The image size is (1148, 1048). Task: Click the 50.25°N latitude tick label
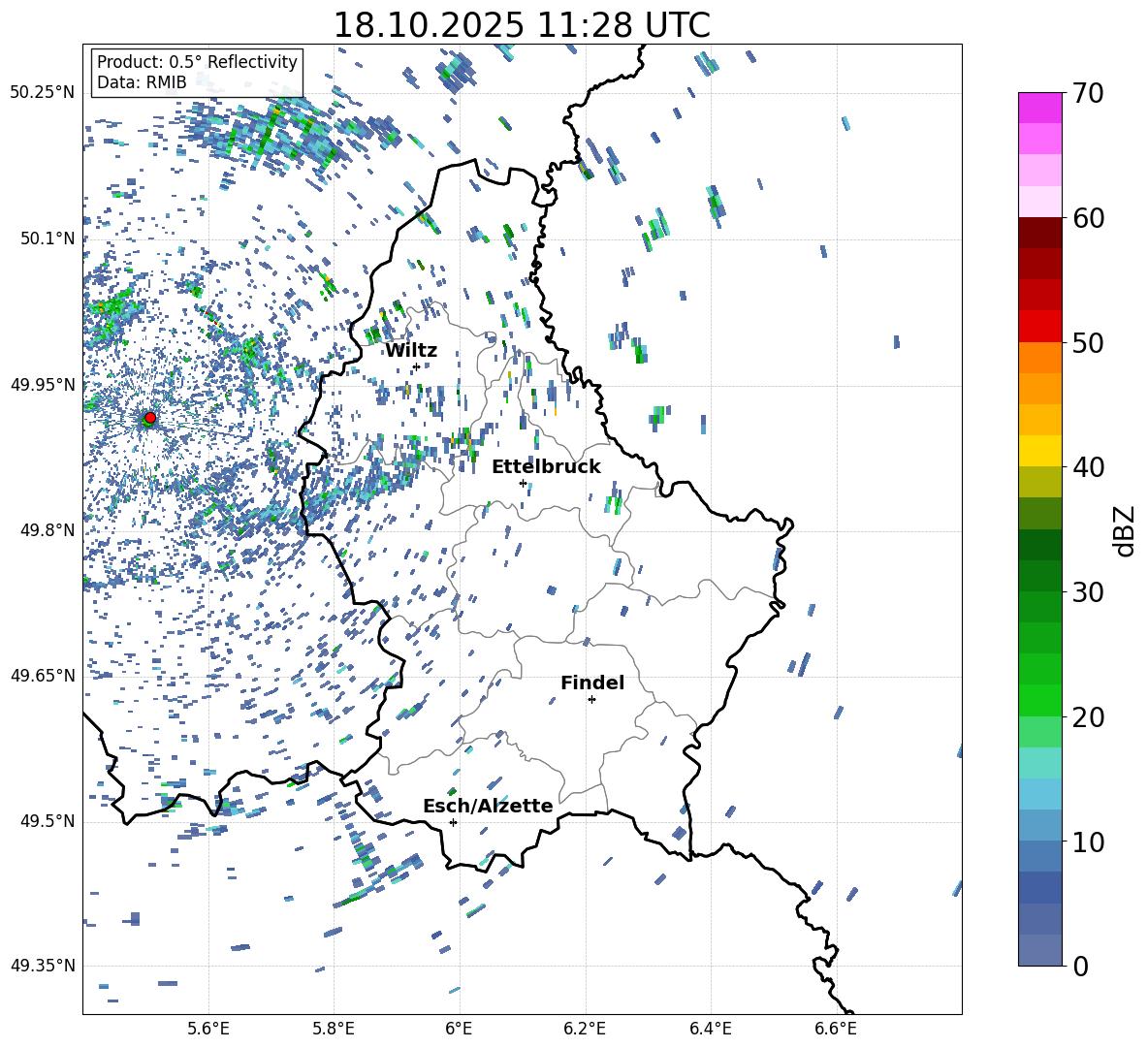[43, 93]
